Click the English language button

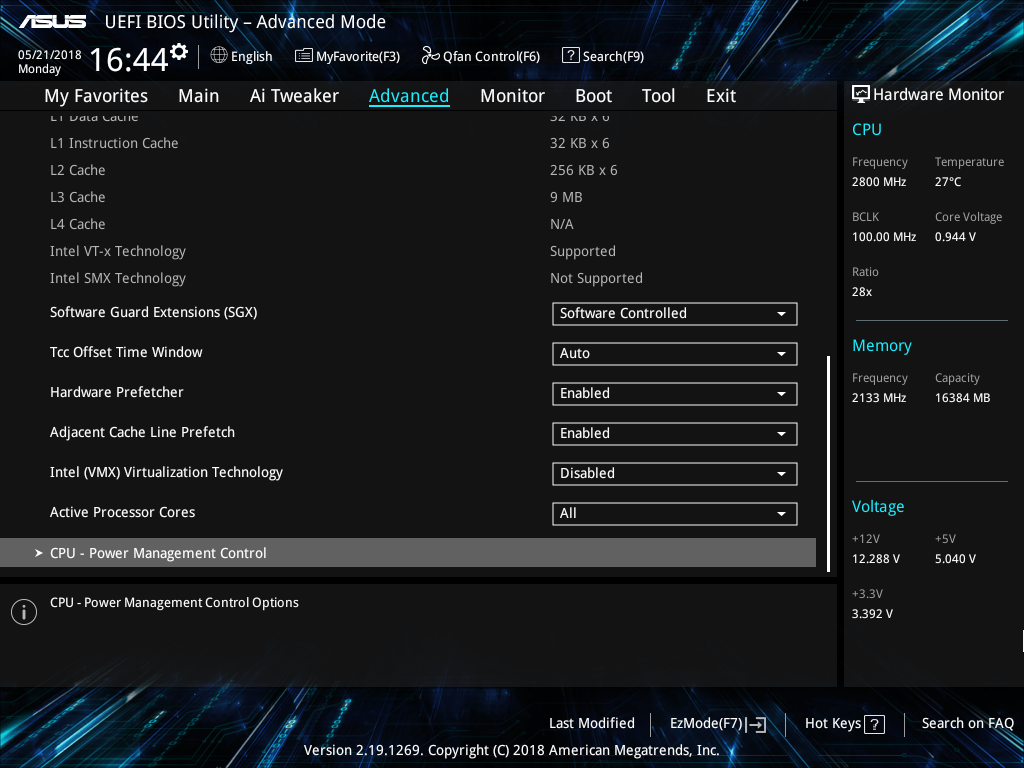[x=242, y=56]
